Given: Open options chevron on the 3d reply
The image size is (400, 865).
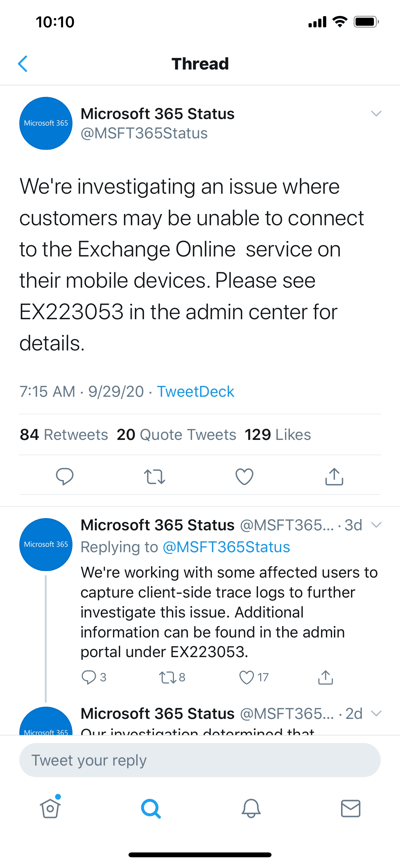Looking at the screenshot, I should point(376,524).
